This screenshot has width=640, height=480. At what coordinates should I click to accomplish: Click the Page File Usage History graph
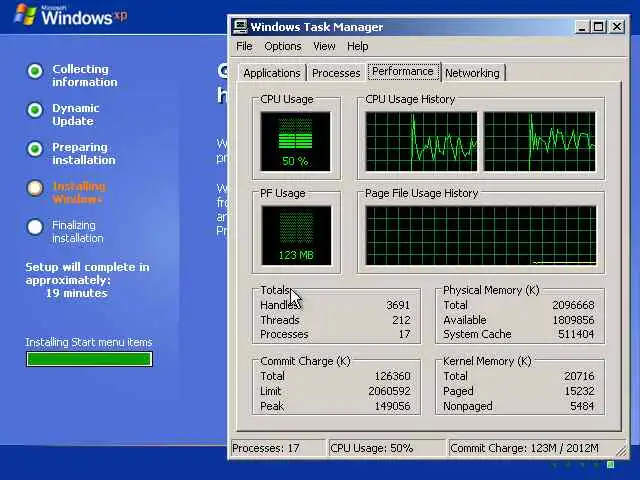(x=481, y=236)
